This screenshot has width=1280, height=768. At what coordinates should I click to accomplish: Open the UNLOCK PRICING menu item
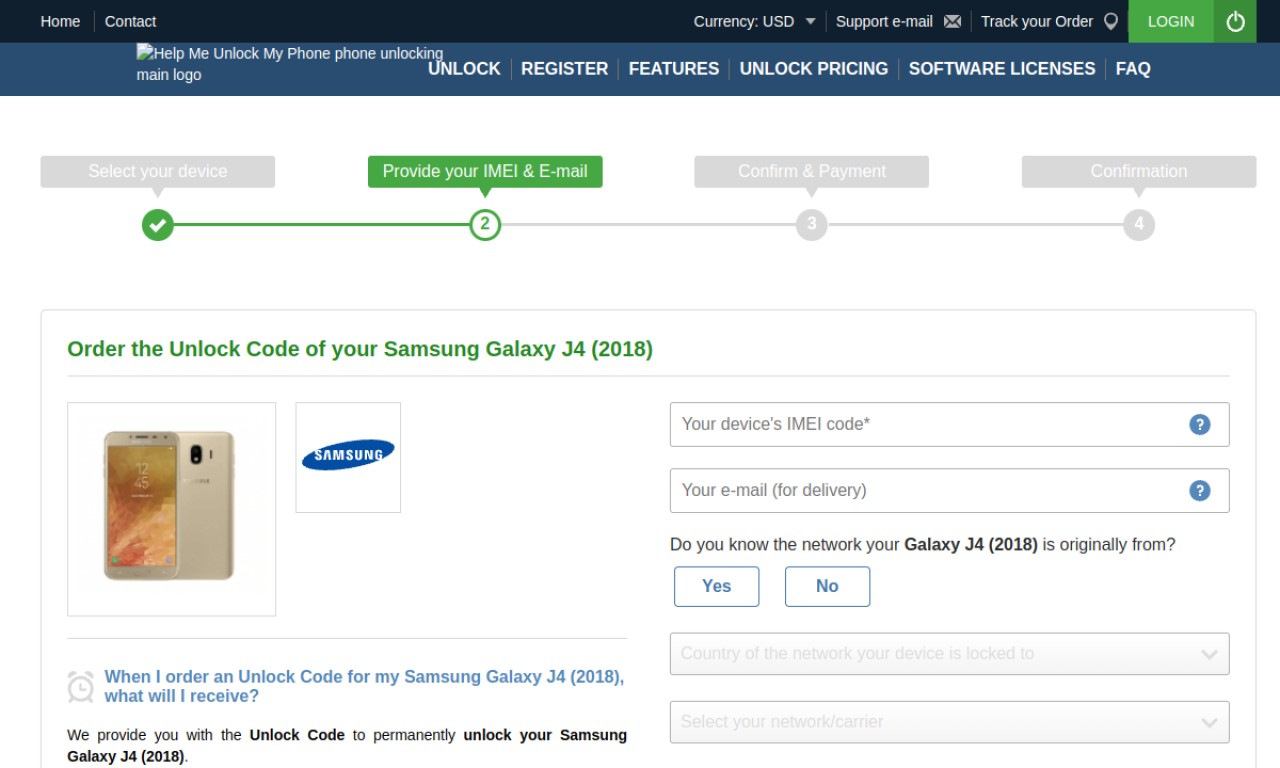814,69
